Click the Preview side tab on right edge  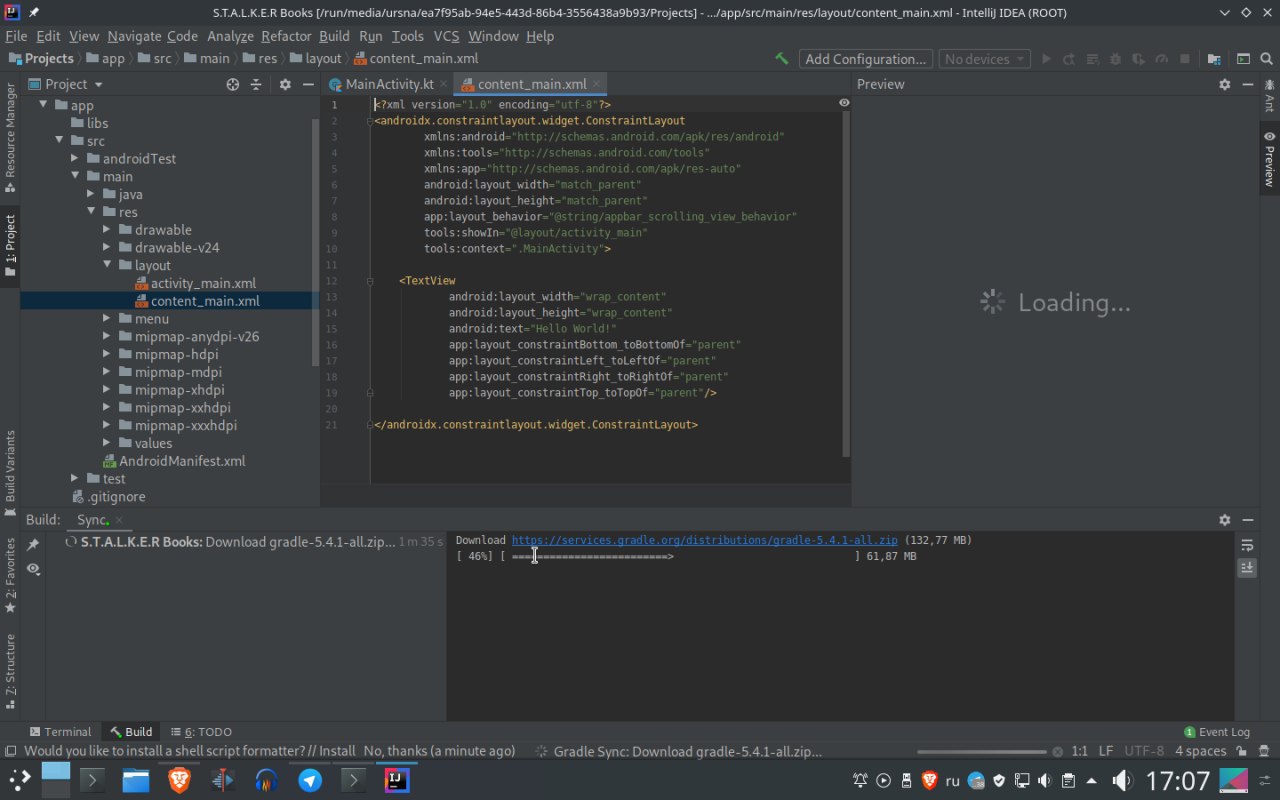[x=1269, y=158]
